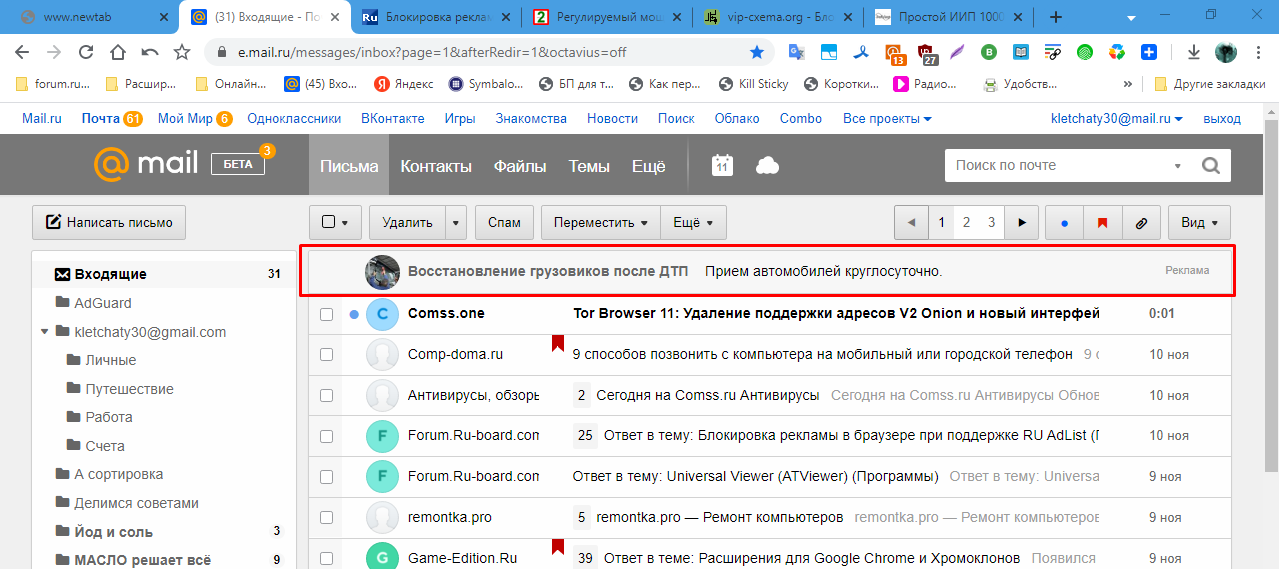Screen dimensions: 1279x569
Task: Open a new browser tab with plus
Action: point(1056,17)
